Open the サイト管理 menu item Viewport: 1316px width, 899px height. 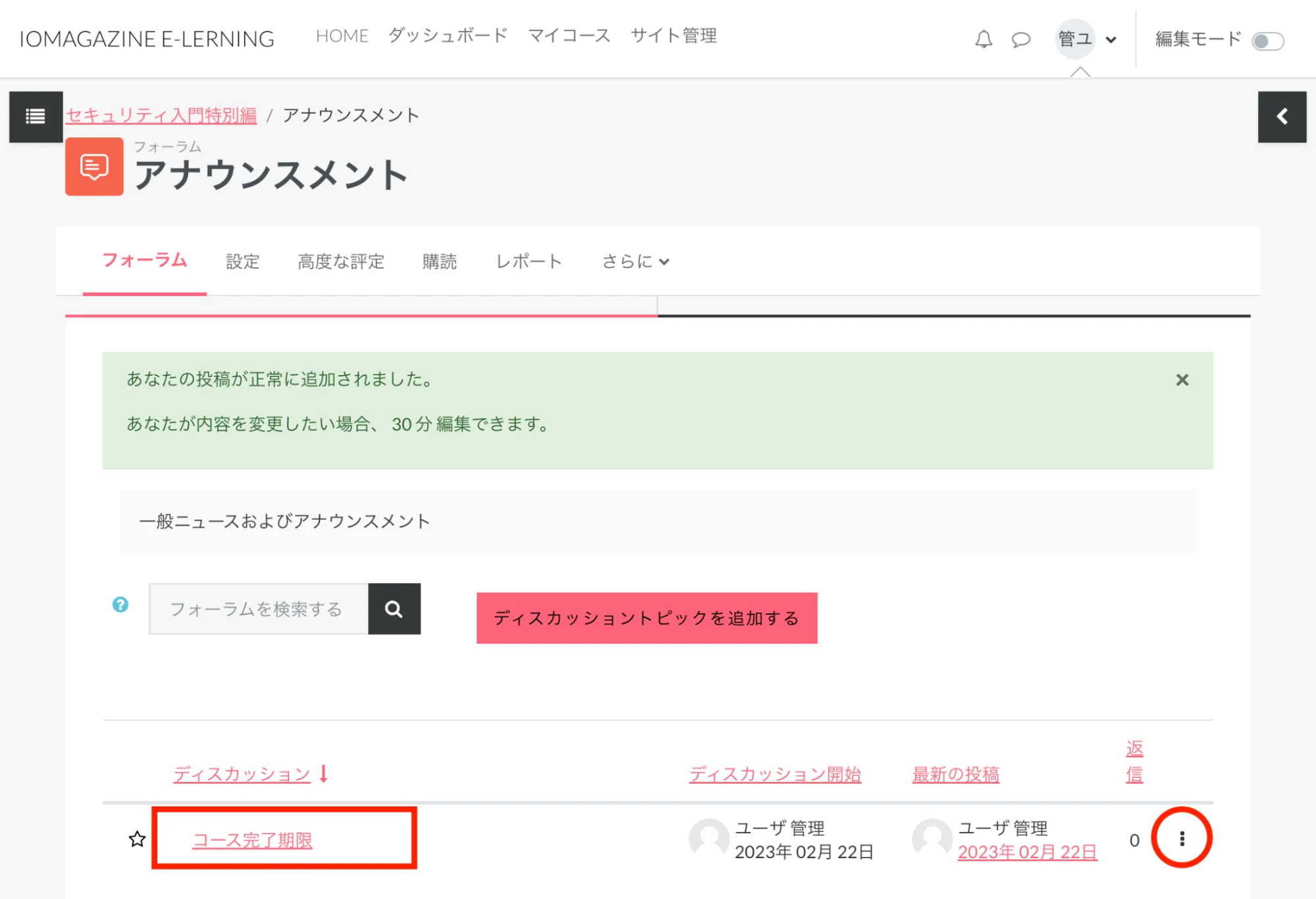tap(673, 36)
